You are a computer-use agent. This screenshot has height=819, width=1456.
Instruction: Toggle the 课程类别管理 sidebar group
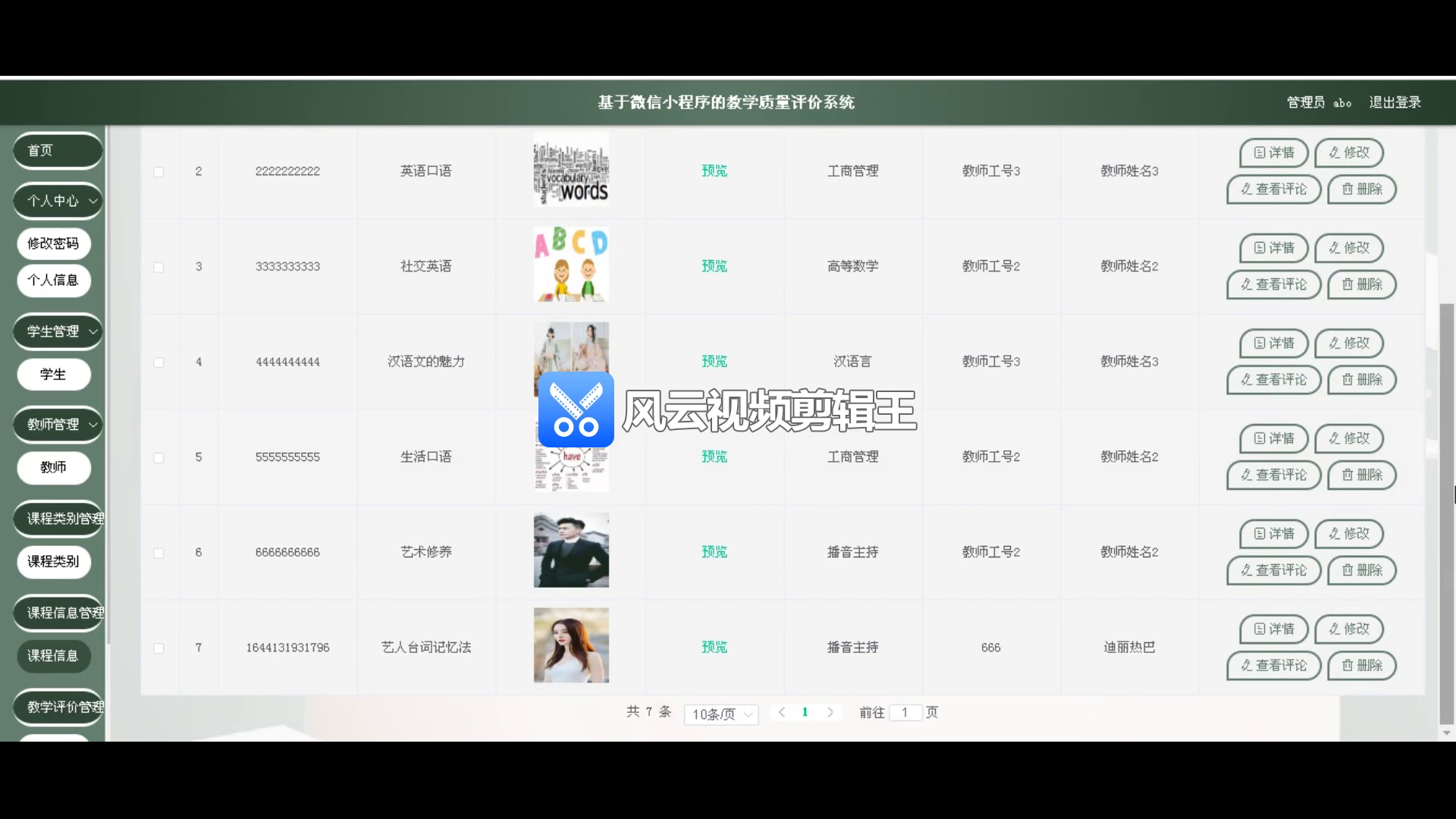coord(58,519)
